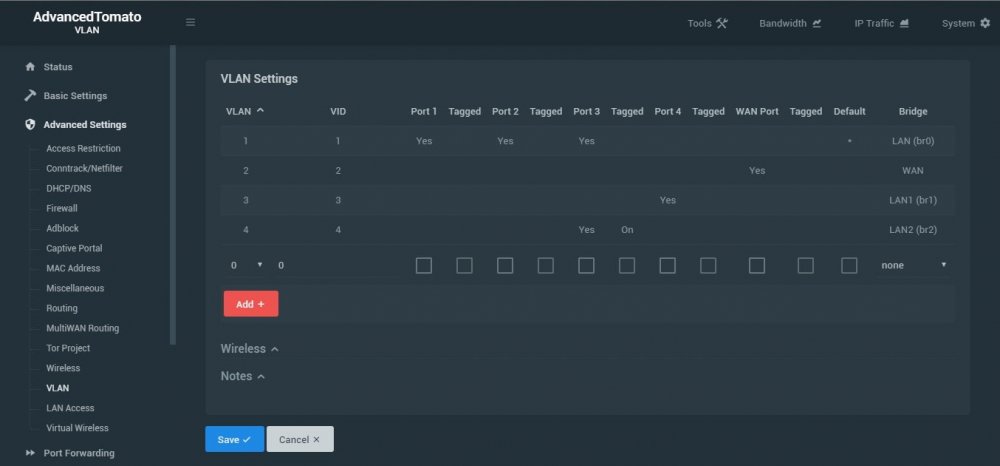1000x466 pixels.
Task: Check the WAN Port Tagged checkbox
Action: 805,265
